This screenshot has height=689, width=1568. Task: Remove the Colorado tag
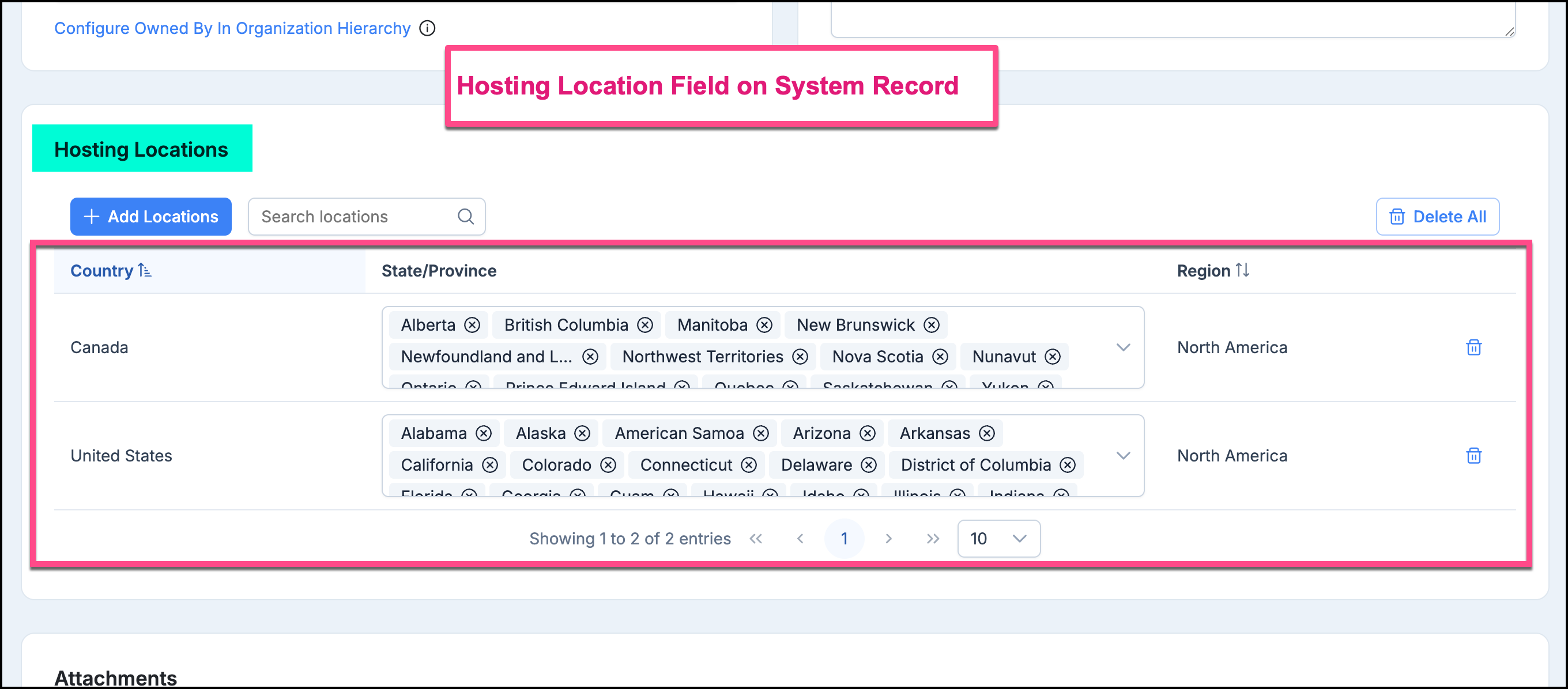pos(608,464)
